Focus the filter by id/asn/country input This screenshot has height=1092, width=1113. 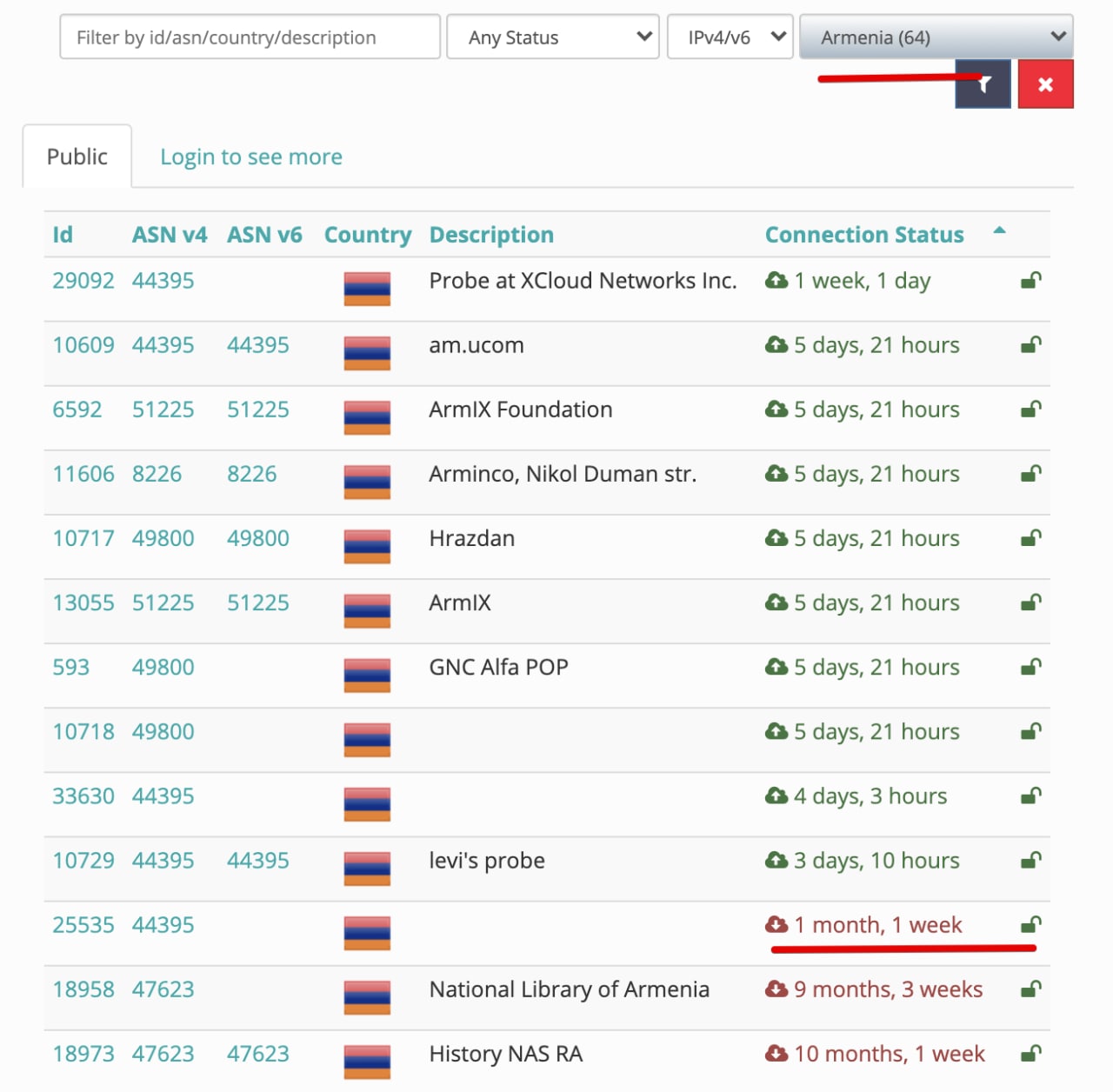(250, 37)
